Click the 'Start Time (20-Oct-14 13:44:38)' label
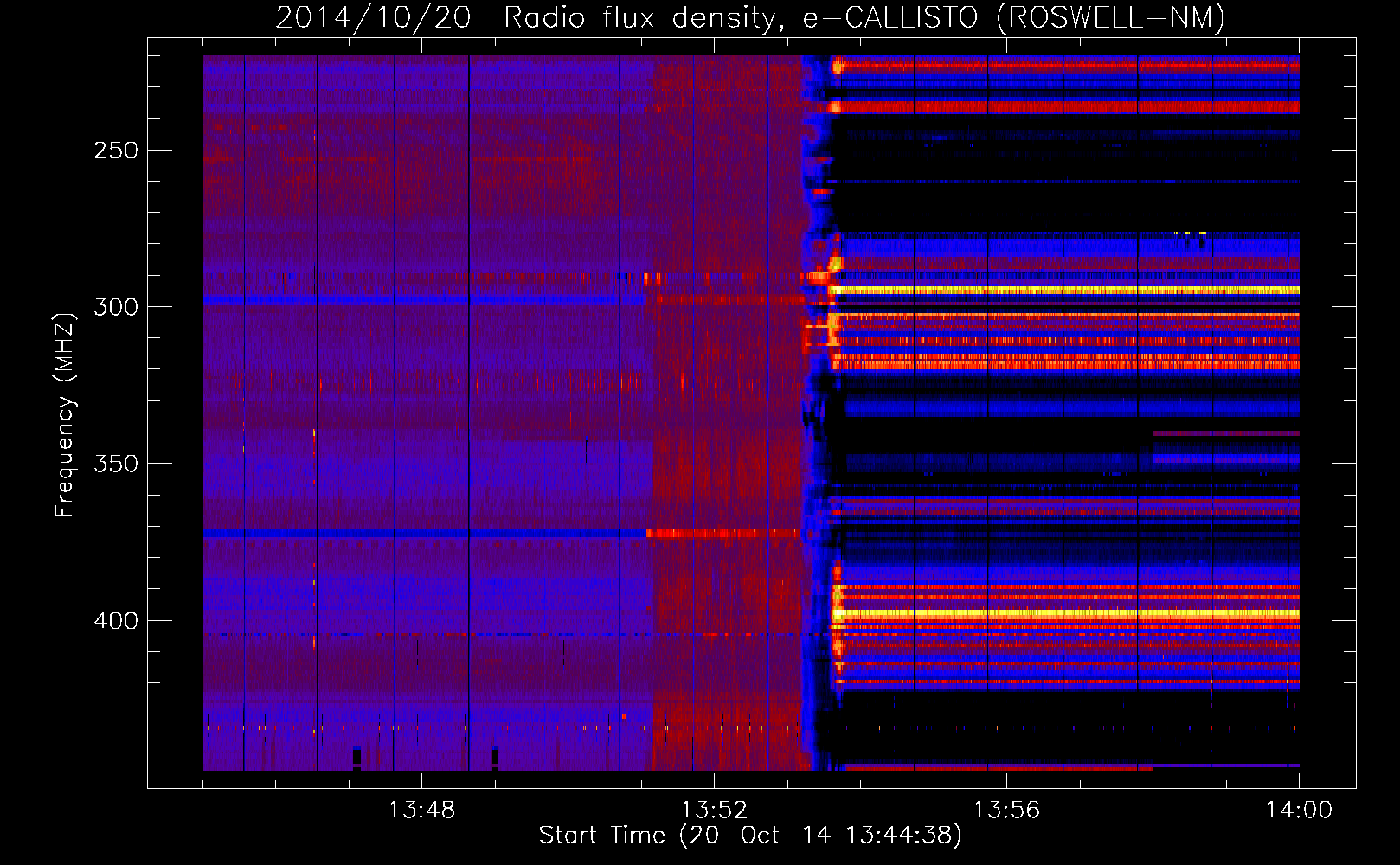Screen dimensions: 1400x865 point(750,836)
